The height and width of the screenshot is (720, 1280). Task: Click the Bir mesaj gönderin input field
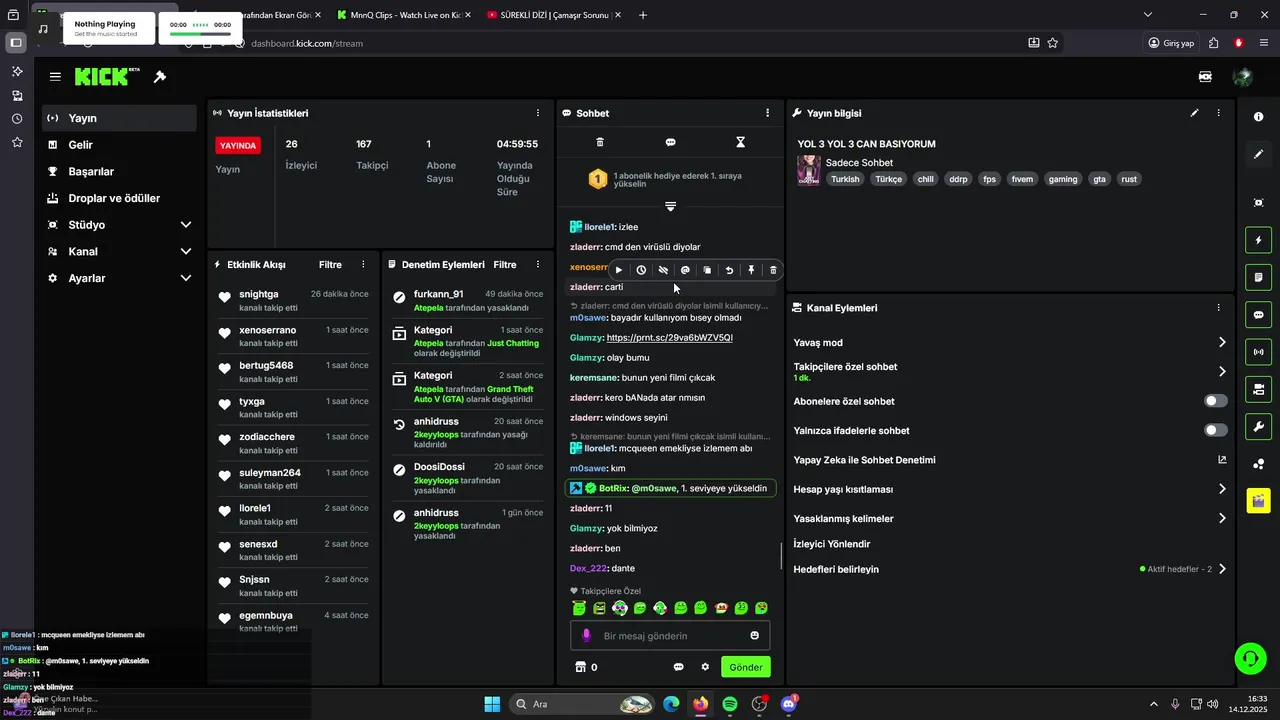pyautogui.click(x=670, y=635)
